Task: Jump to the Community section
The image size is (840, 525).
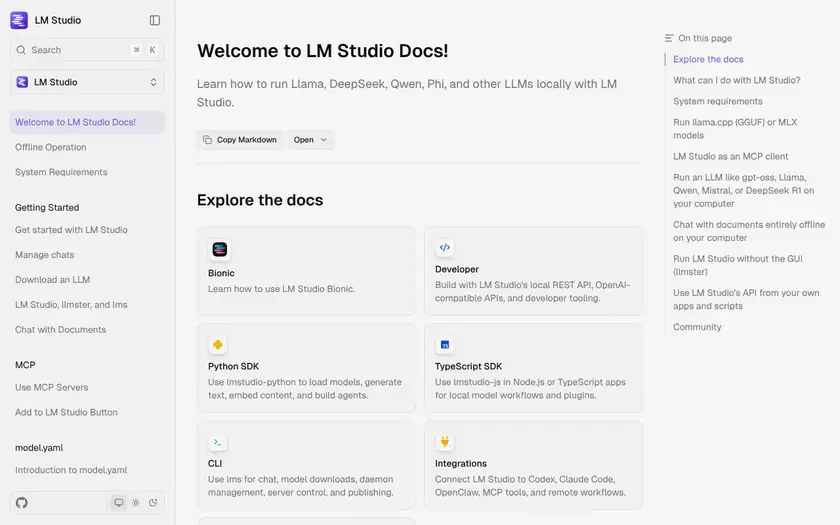Action: tap(697, 327)
